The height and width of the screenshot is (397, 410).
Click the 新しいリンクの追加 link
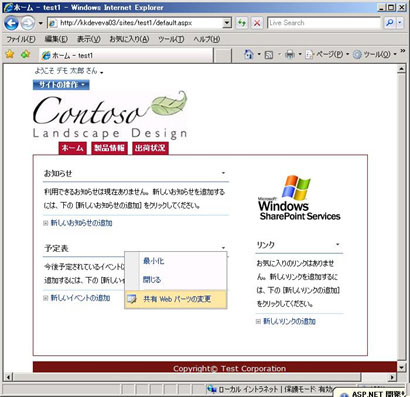tap(289, 321)
